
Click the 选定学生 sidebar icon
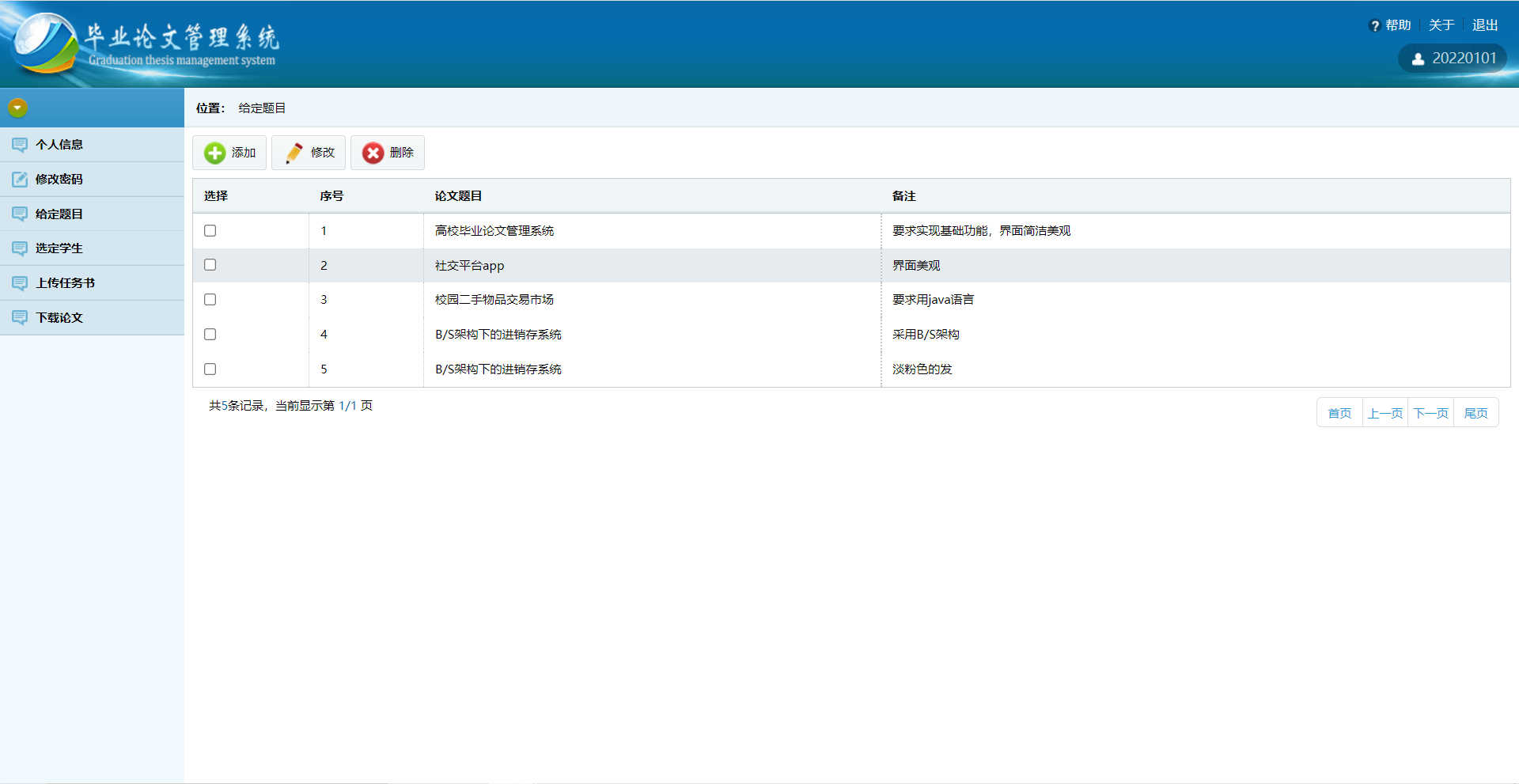pyautogui.click(x=20, y=248)
